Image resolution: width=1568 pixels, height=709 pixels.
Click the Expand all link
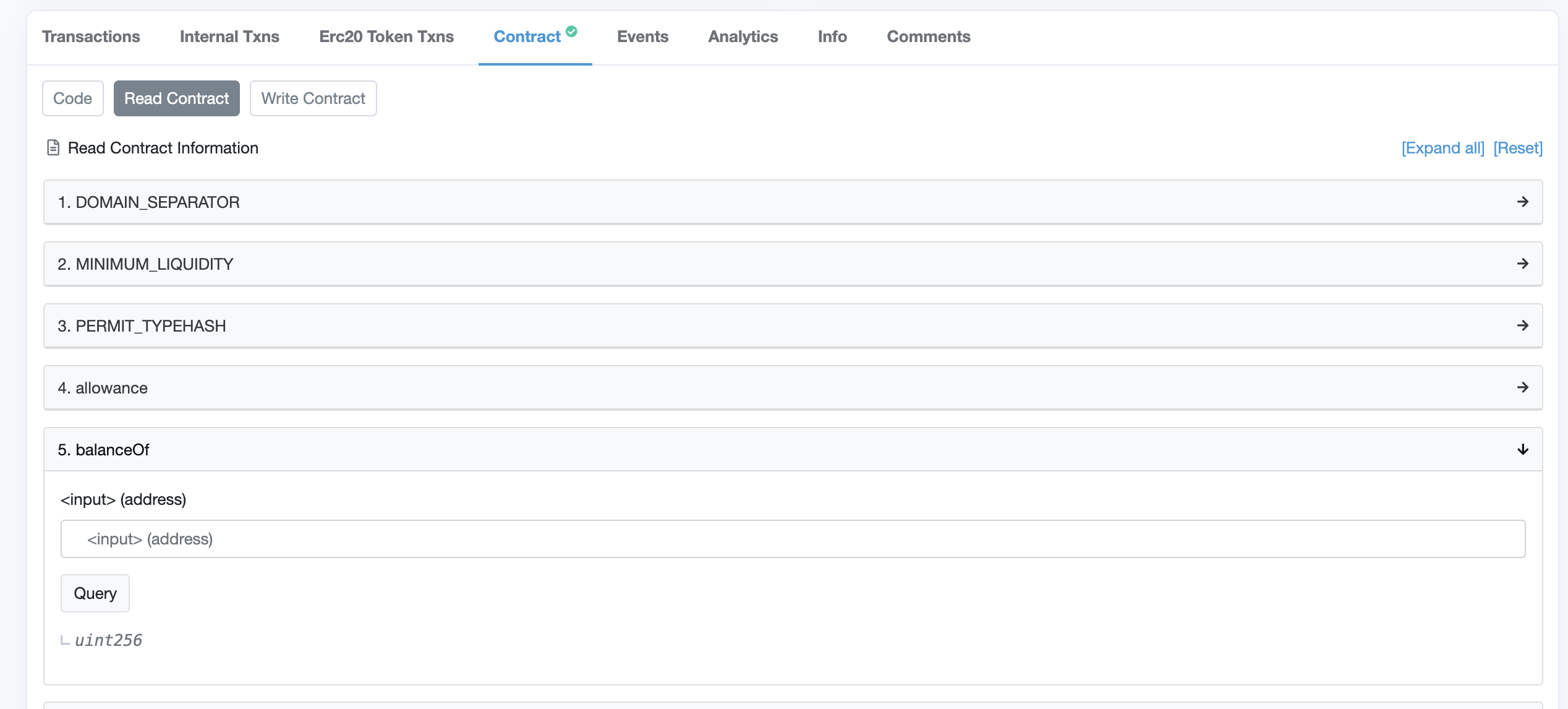pos(1442,148)
